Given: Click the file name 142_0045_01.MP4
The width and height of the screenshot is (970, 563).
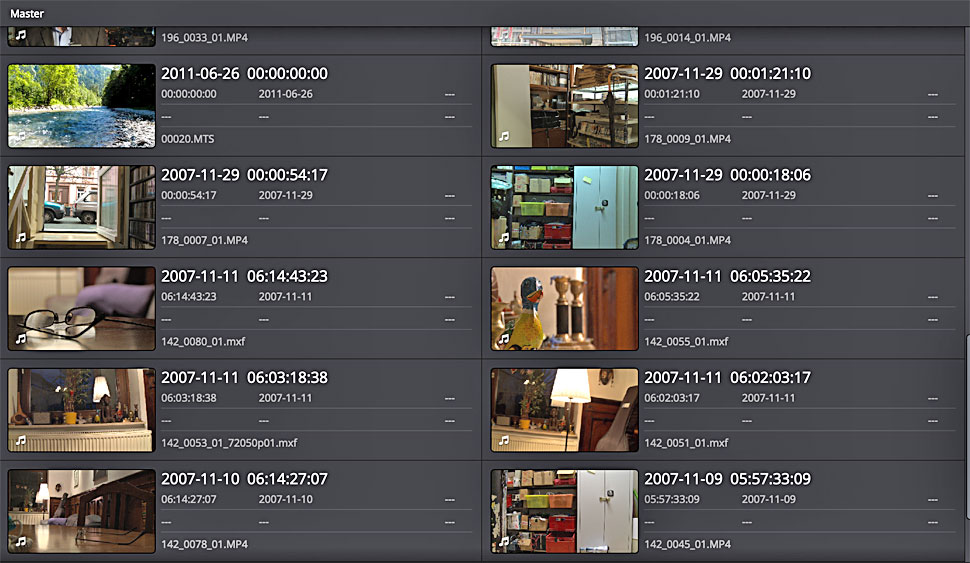Looking at the screenshot, I should coord(687,544).
